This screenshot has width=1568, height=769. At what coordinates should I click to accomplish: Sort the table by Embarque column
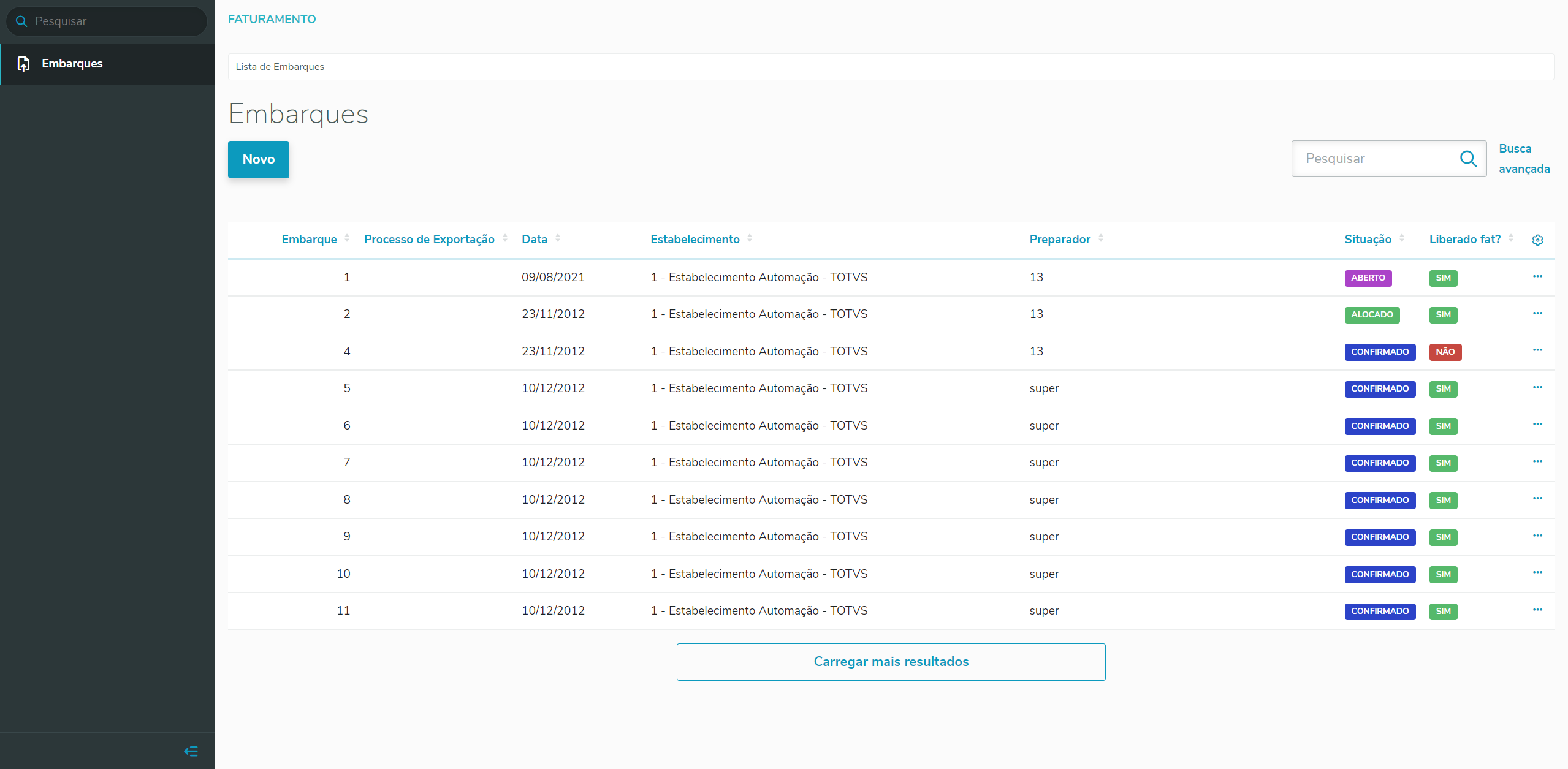click(x=310, y=239)
